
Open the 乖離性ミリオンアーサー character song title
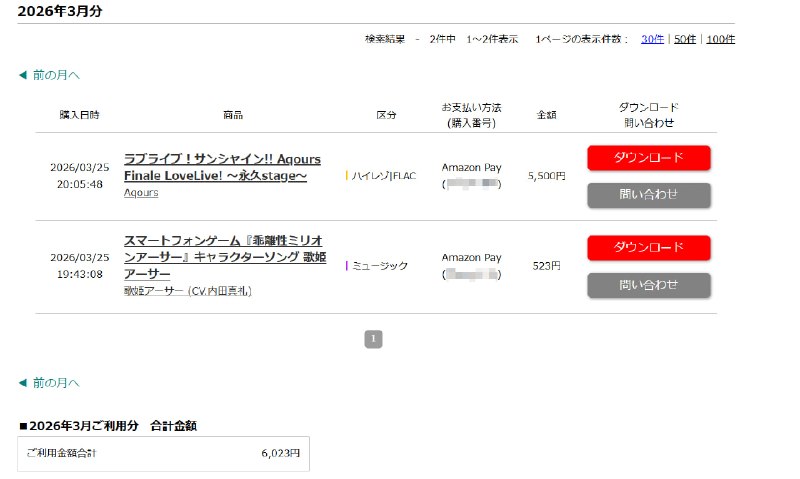pos(223,257)
